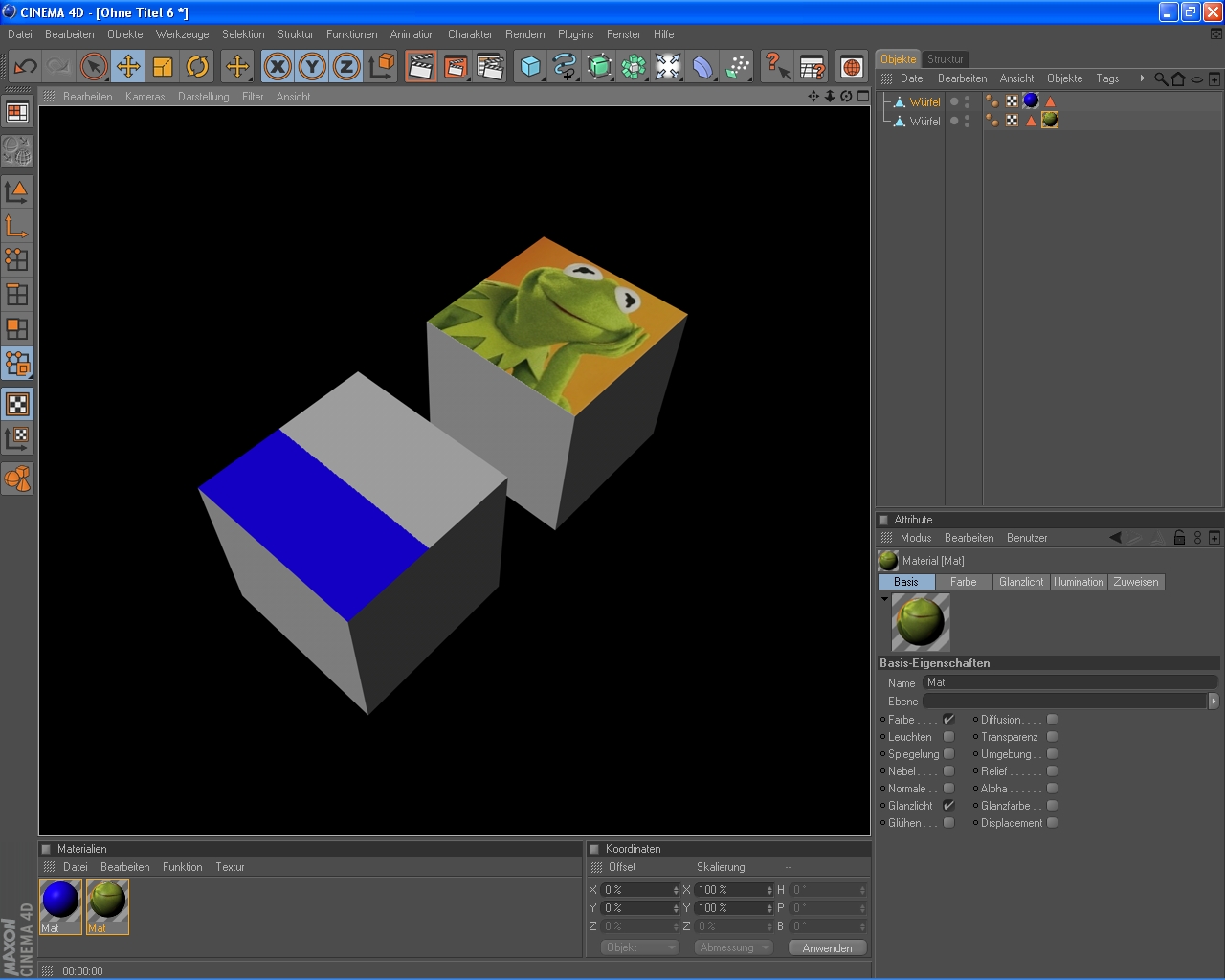Select the green frog Mat material swatch

(x=107, y=905)
